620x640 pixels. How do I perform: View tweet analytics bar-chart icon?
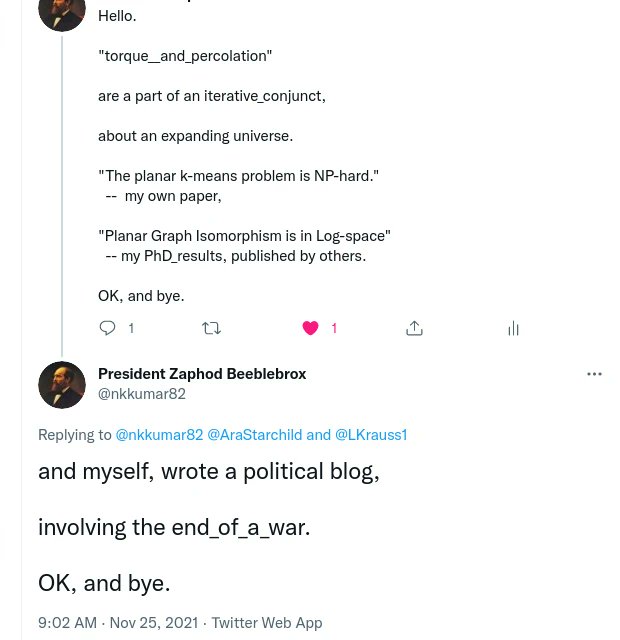pyautogui.click(x=513, y=328)
